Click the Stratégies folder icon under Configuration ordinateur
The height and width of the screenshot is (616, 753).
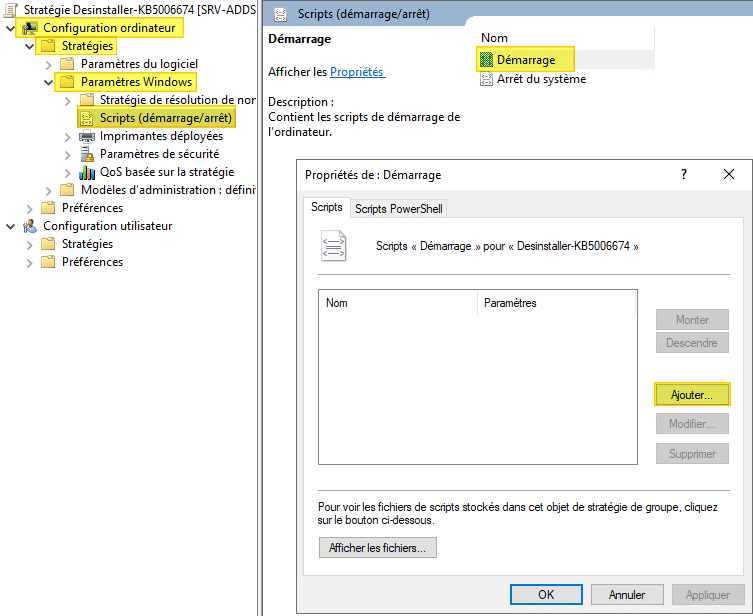tap(48, 46)
